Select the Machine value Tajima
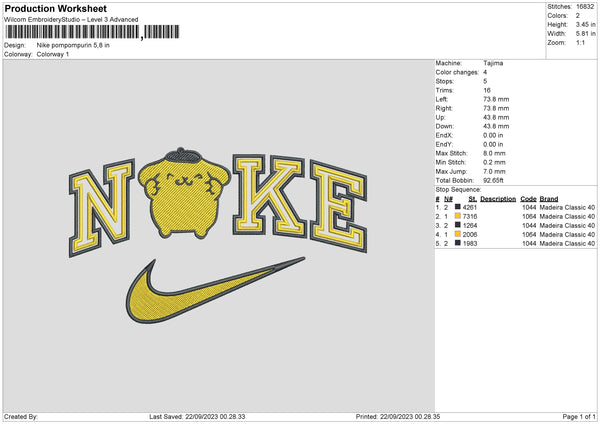Viewport: 600px width, 424px height. (493, 63)
